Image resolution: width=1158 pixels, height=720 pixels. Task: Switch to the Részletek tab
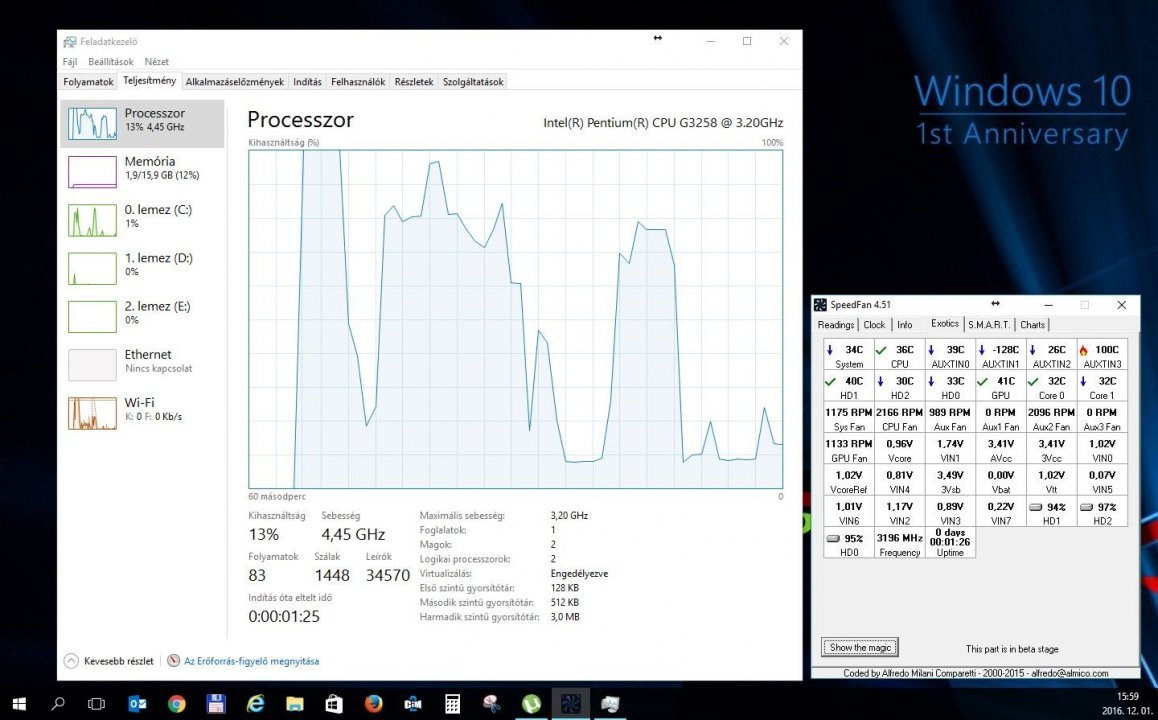pyautogui.click(x=414, y=82)
